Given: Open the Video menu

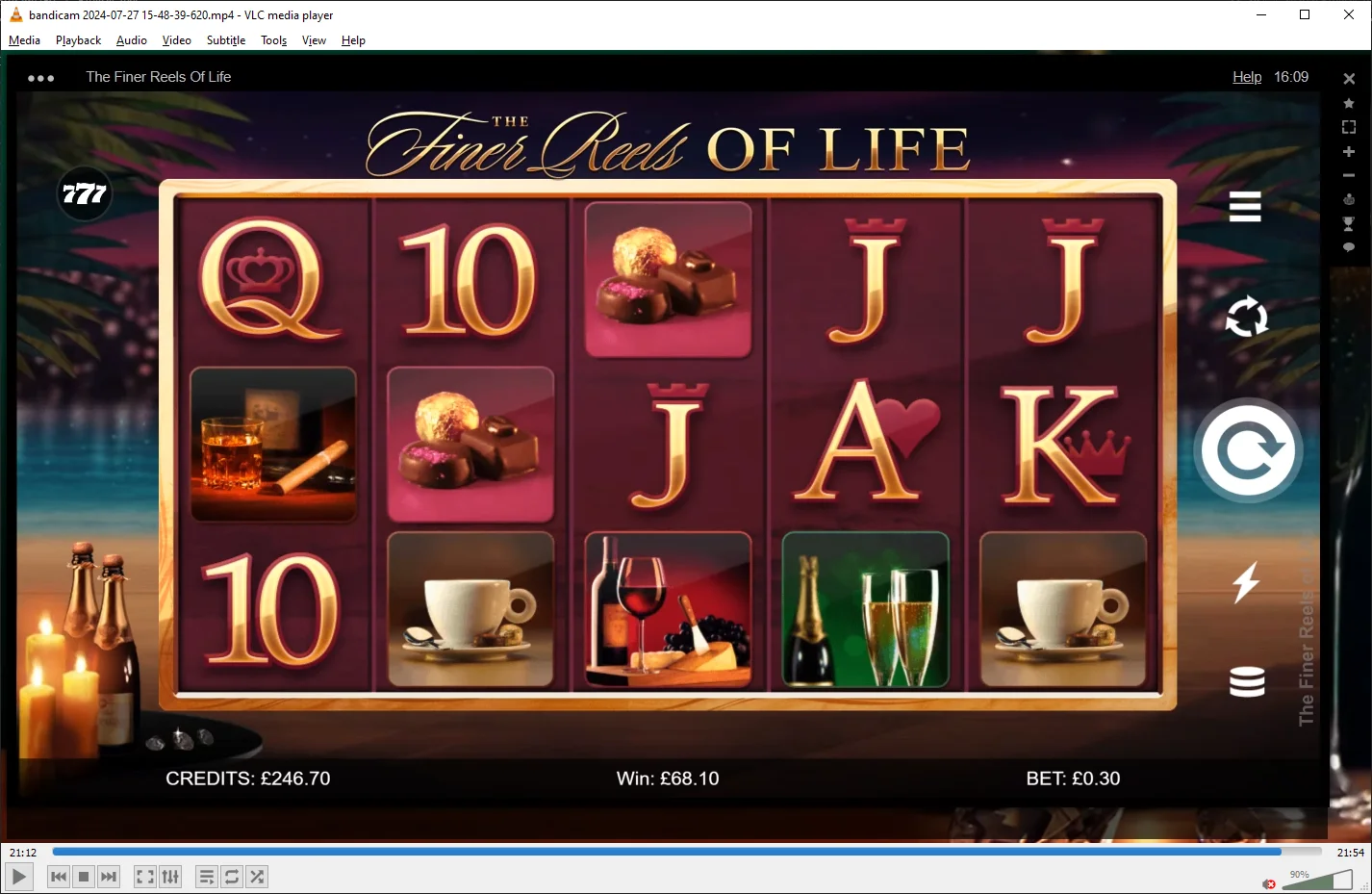Looking at the screenshot, I should click(x=177, y=40).
